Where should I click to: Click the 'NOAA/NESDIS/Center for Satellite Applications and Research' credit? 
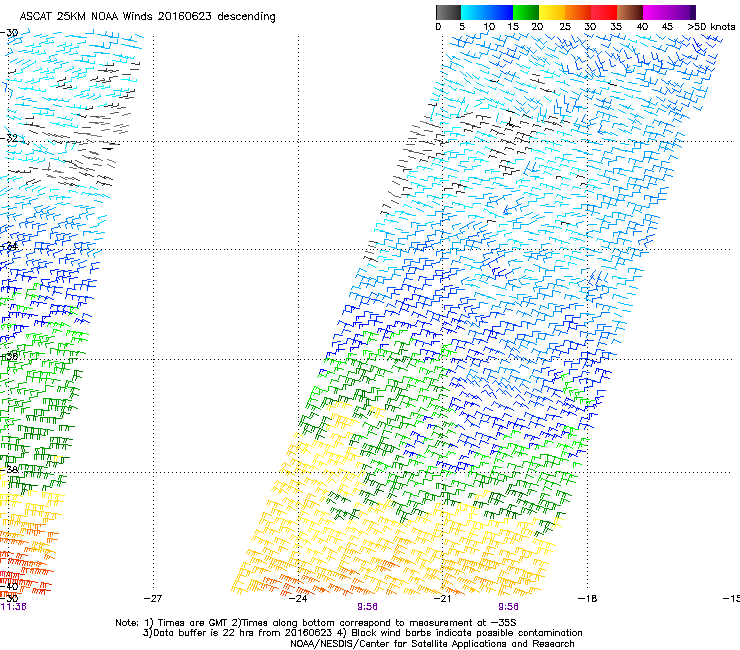pyautogui.click(x=432, y=644)
